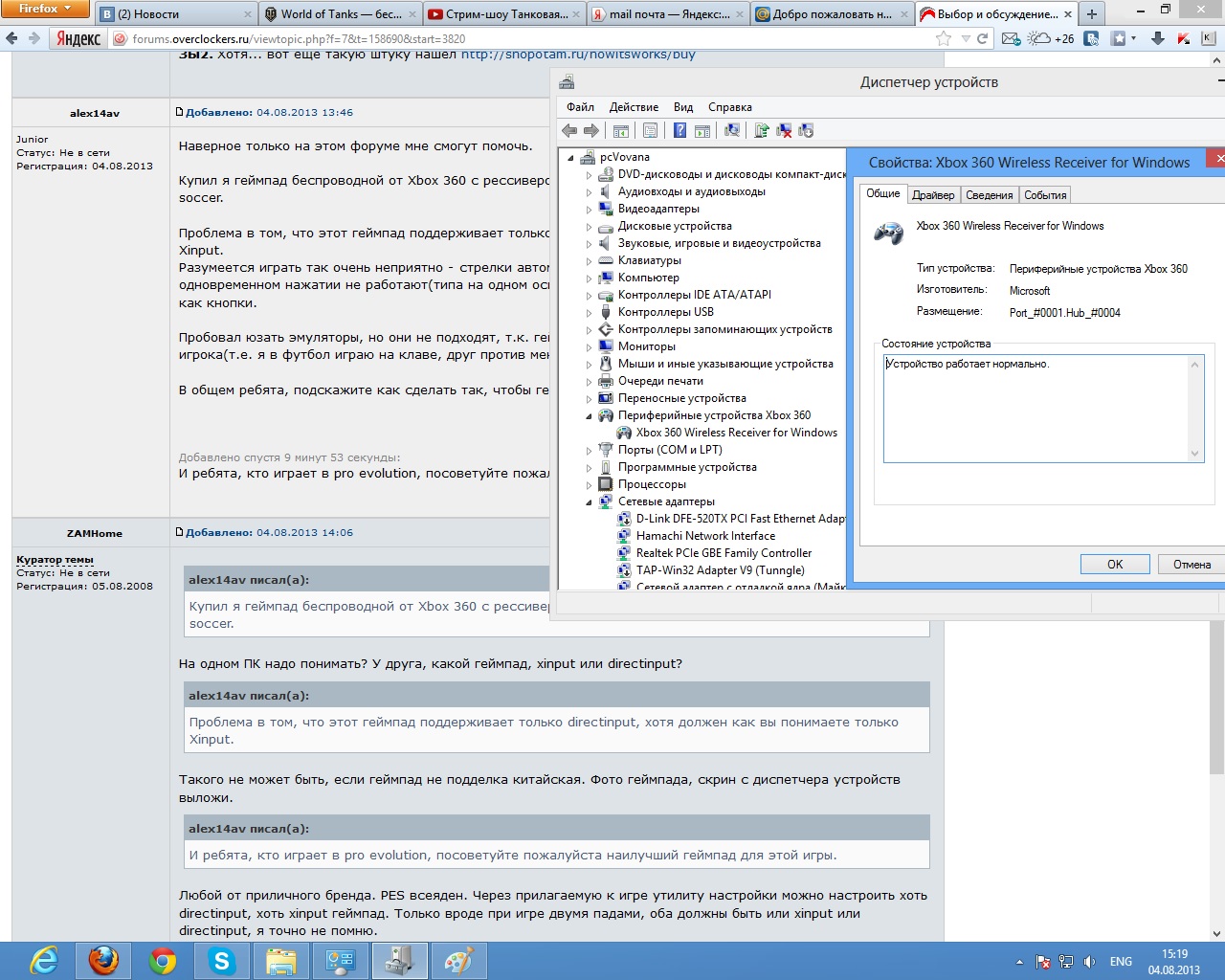The image size is (1225, 980).
Task: Click the Куратор темы link under ZAMHome
Action: pyautogui.click(x=55, y=560)
